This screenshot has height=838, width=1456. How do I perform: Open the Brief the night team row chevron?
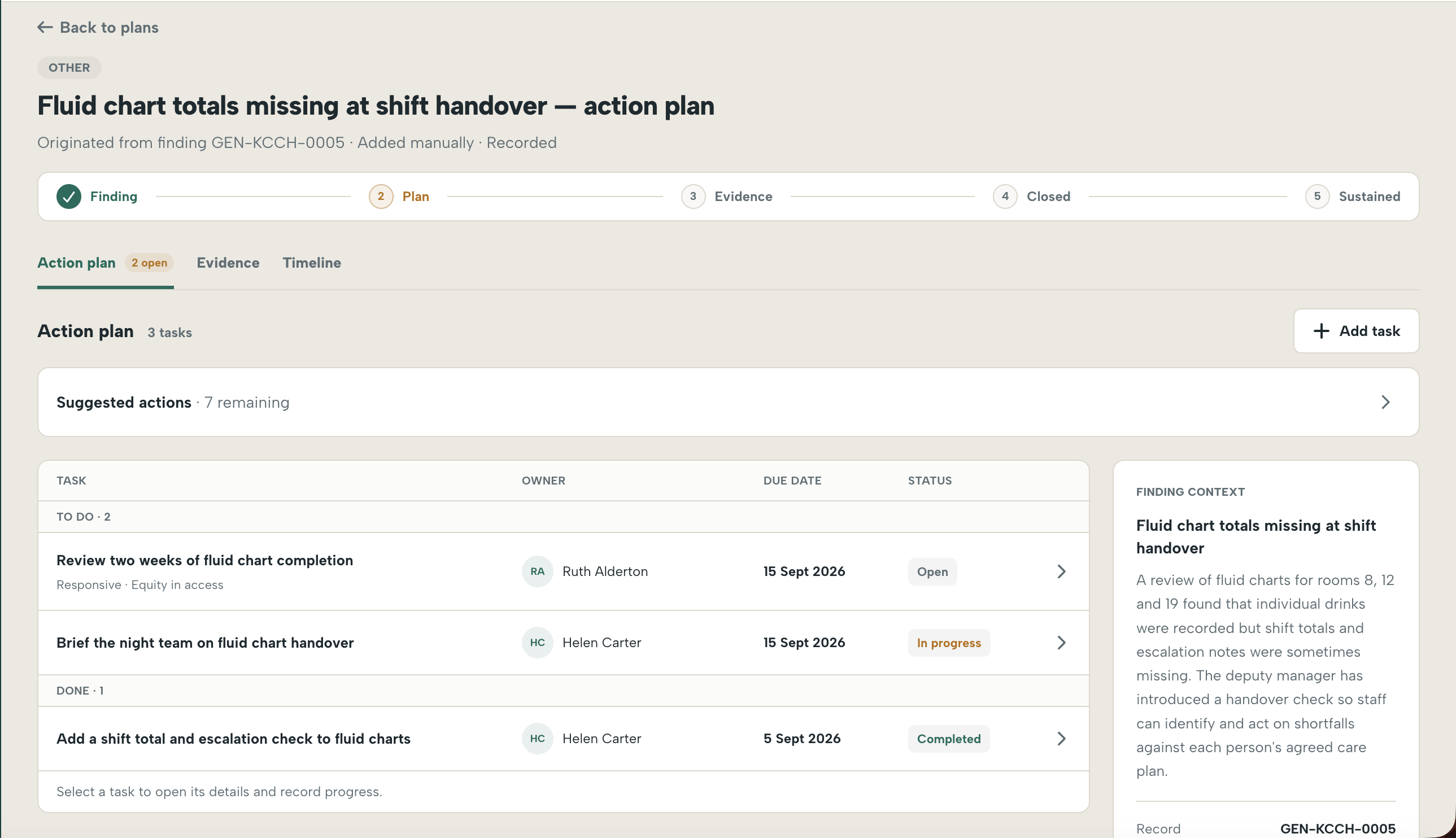click(x=1061, y=642)
